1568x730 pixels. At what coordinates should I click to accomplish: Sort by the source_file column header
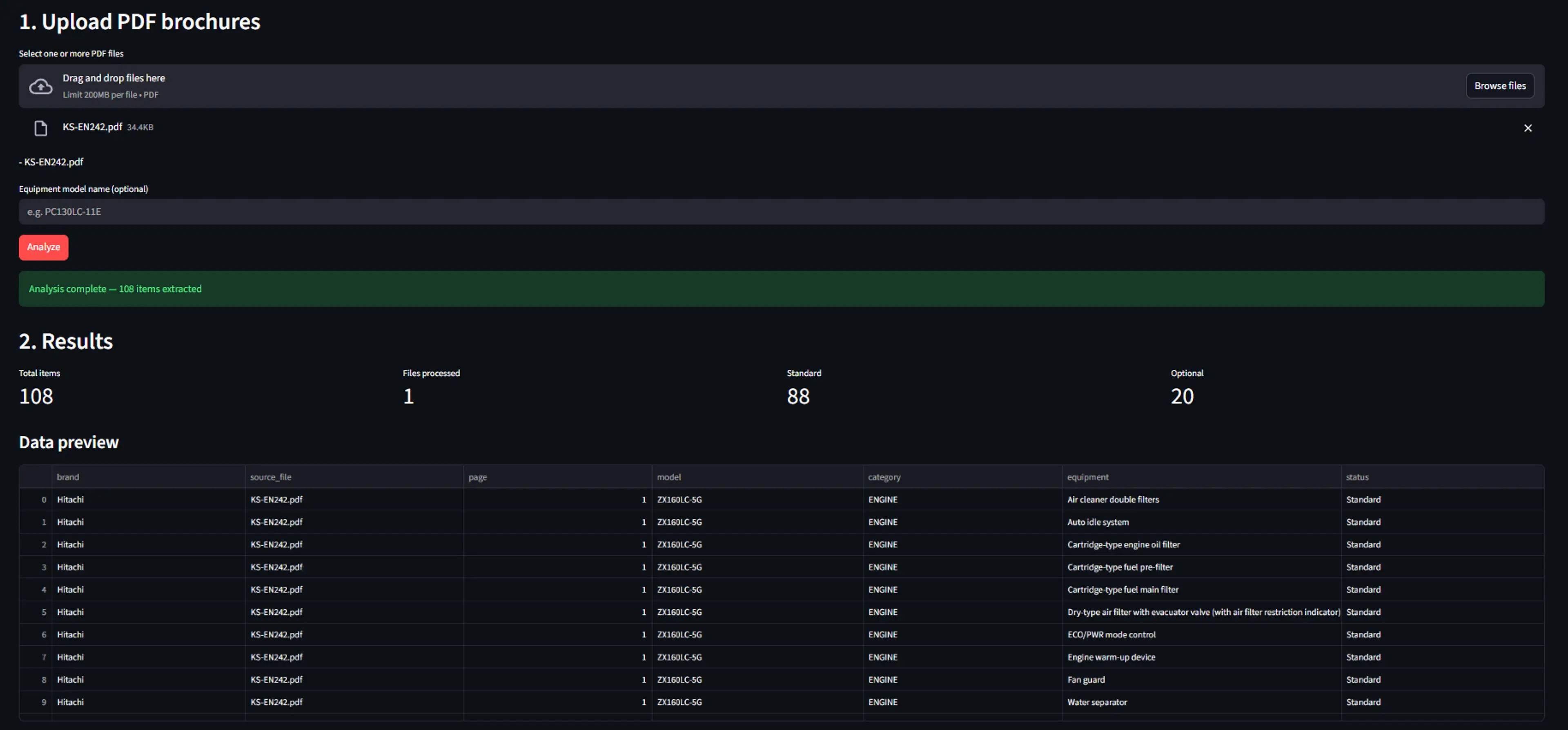click(x=354, y=477)
